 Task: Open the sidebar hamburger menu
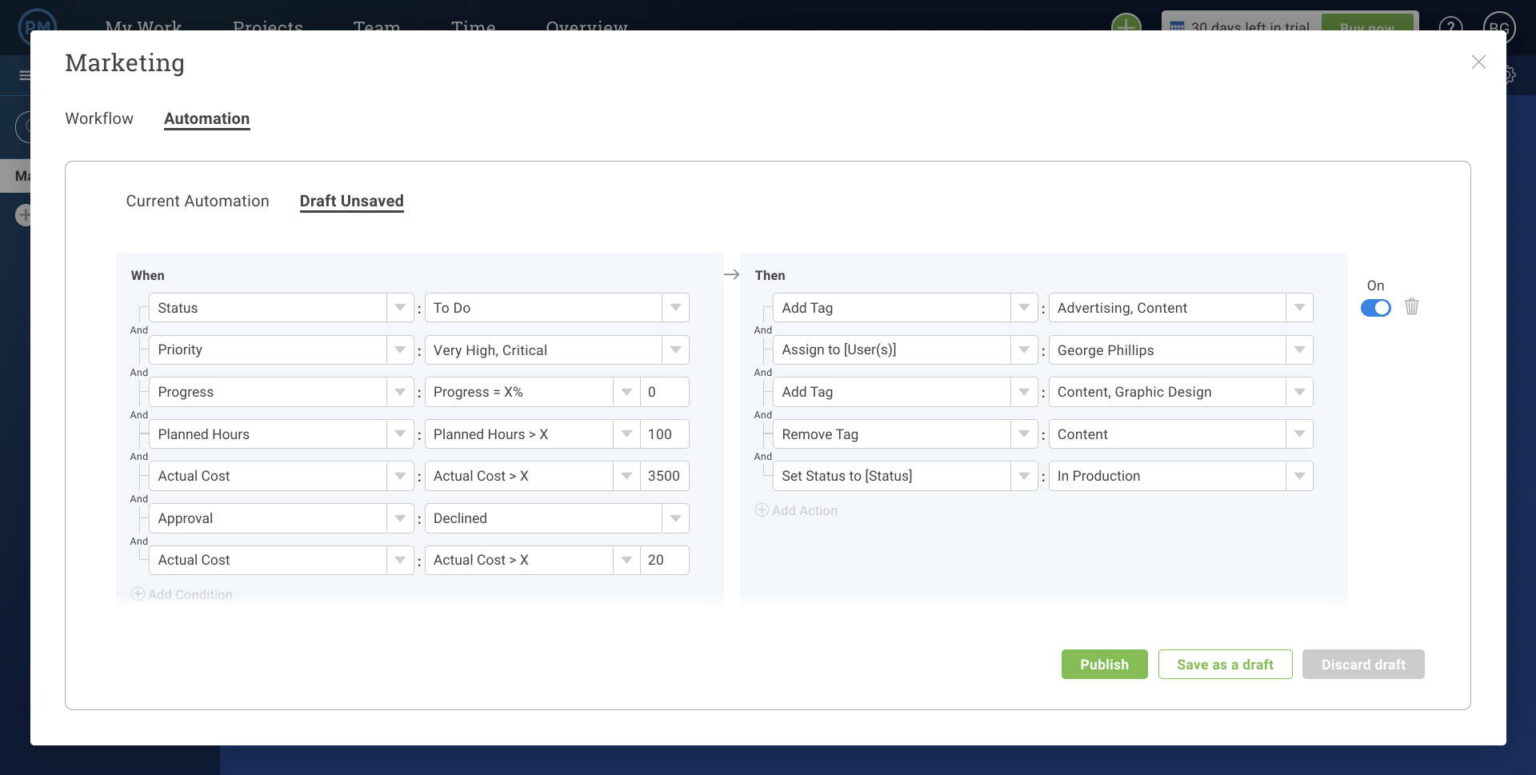click(25, 74)
